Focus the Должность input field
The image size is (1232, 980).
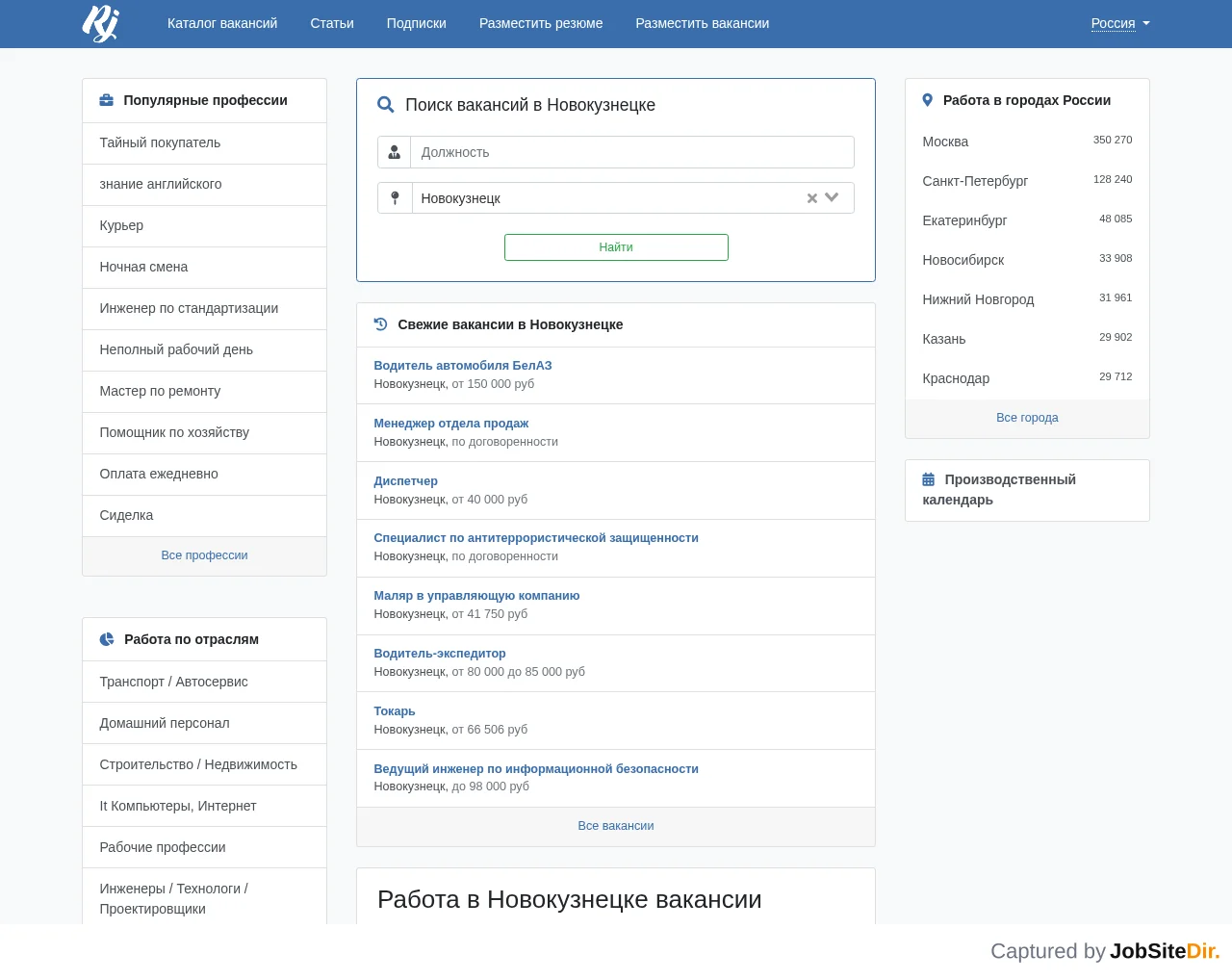[632, 152]
